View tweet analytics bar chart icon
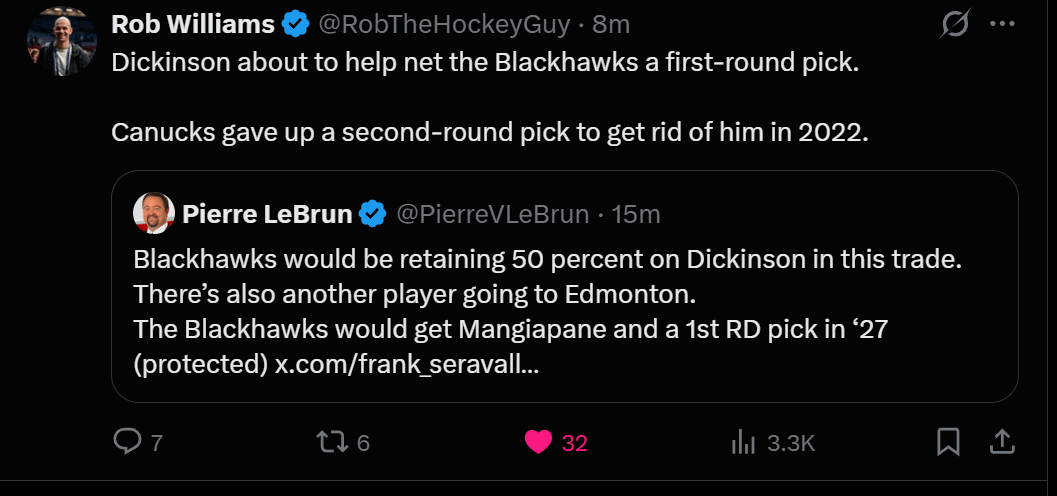 click(743, 441)
